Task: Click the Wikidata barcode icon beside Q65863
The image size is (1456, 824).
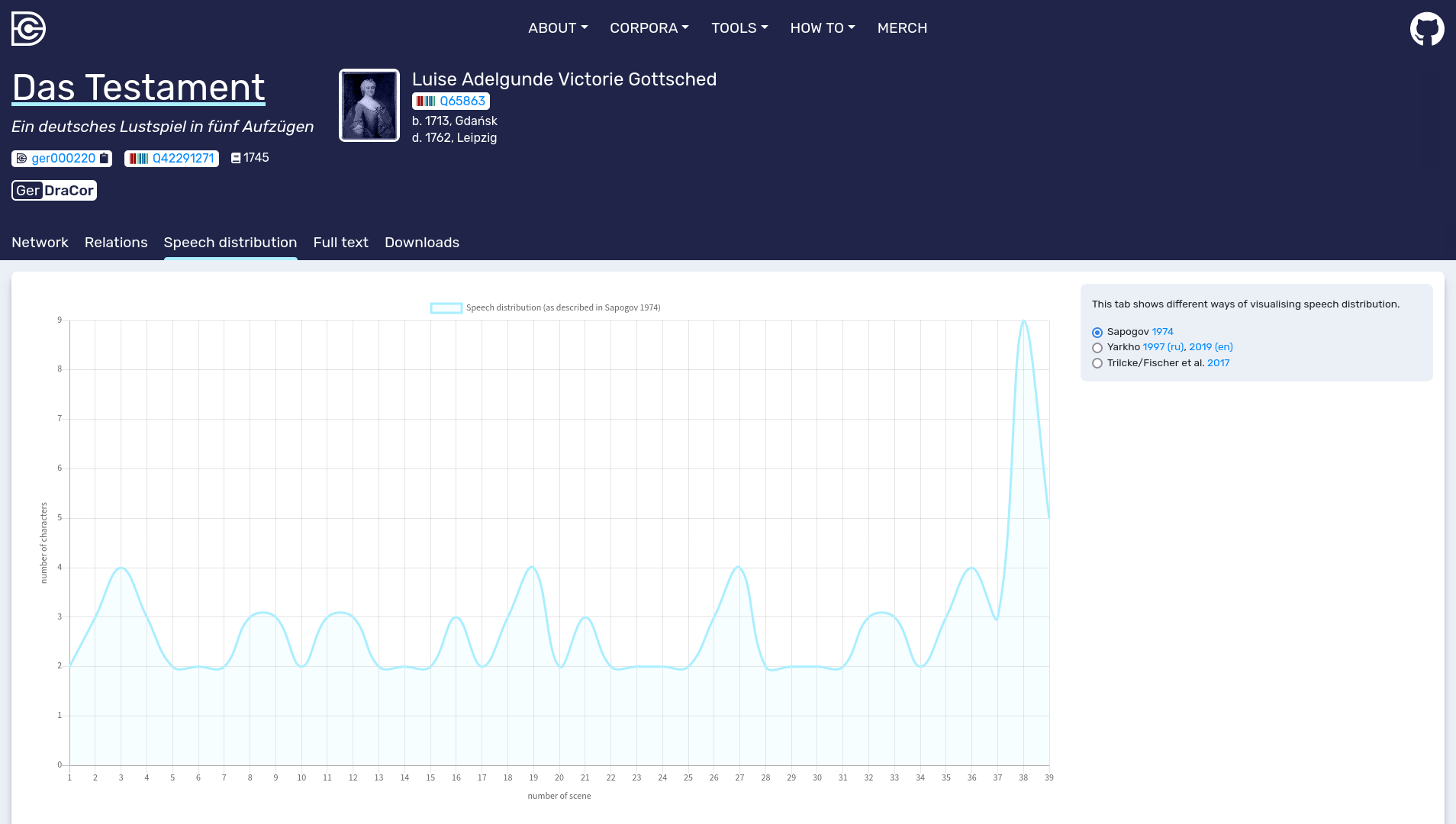Action: point(426,101)
